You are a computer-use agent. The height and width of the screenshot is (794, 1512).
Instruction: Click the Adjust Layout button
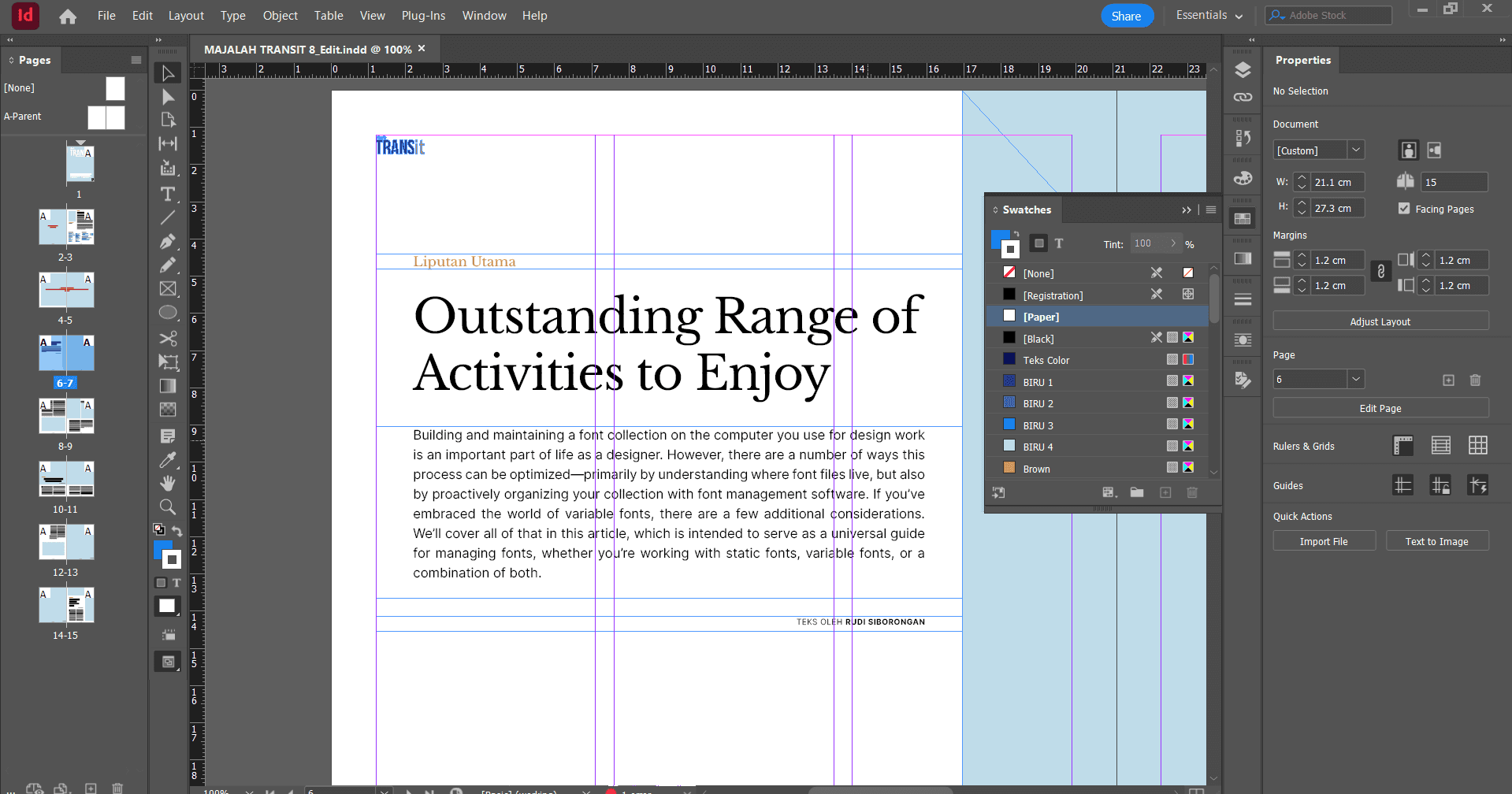click(1380, 321)
